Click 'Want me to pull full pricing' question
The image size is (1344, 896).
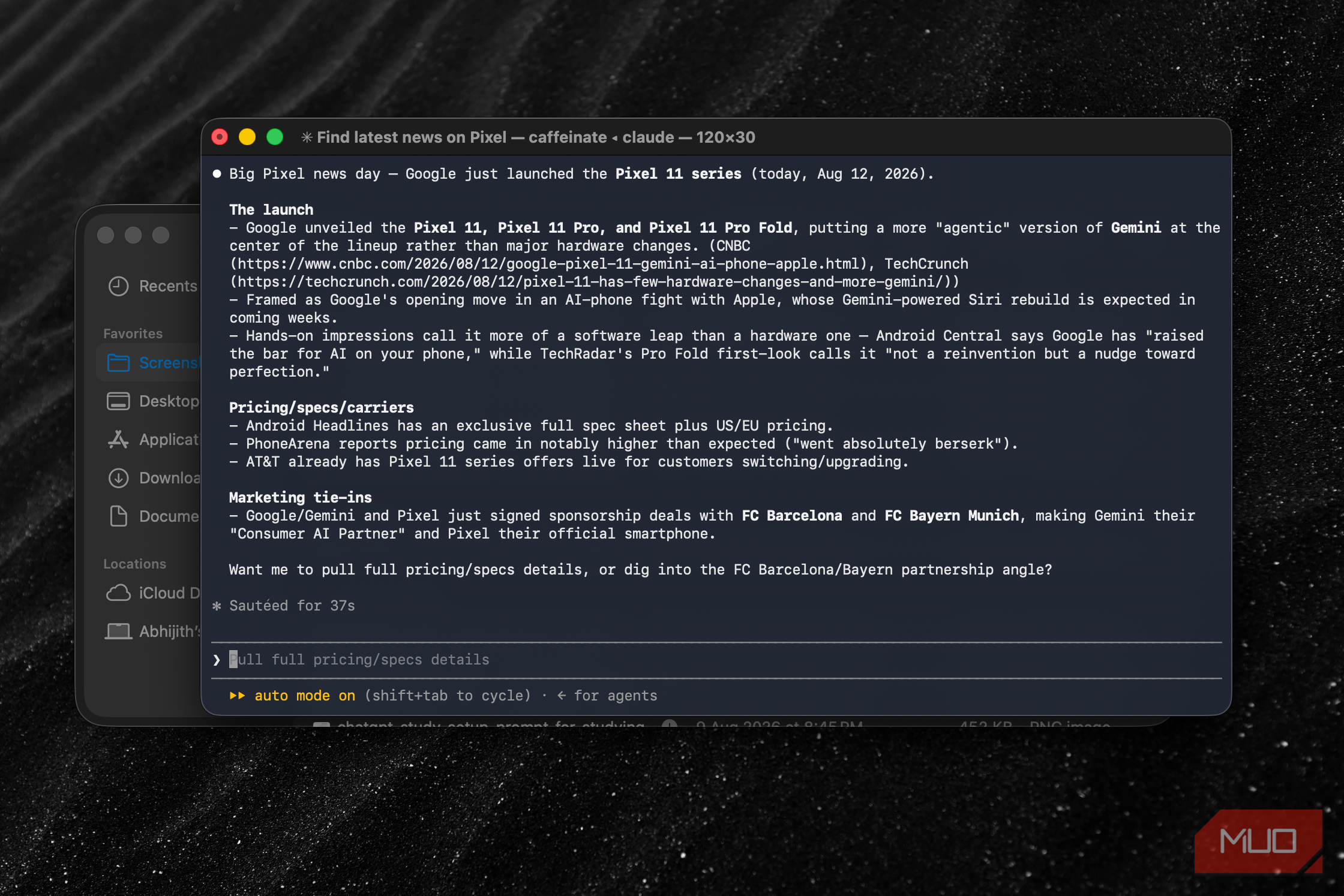pyautogui.click(x=641, y=570)
